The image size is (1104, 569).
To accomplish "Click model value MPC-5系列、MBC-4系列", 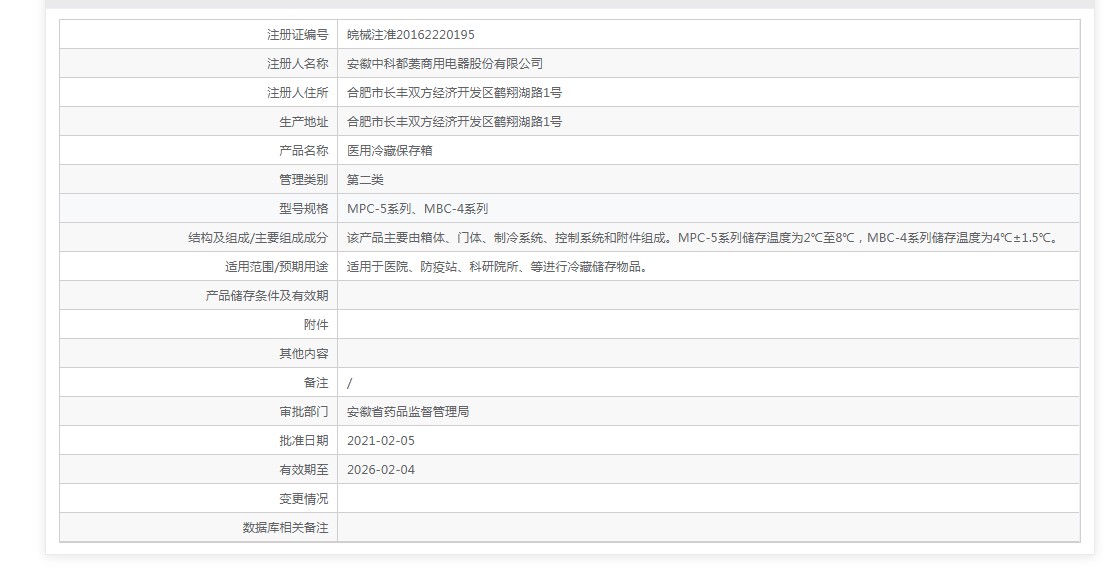I will tap(417, 208).
